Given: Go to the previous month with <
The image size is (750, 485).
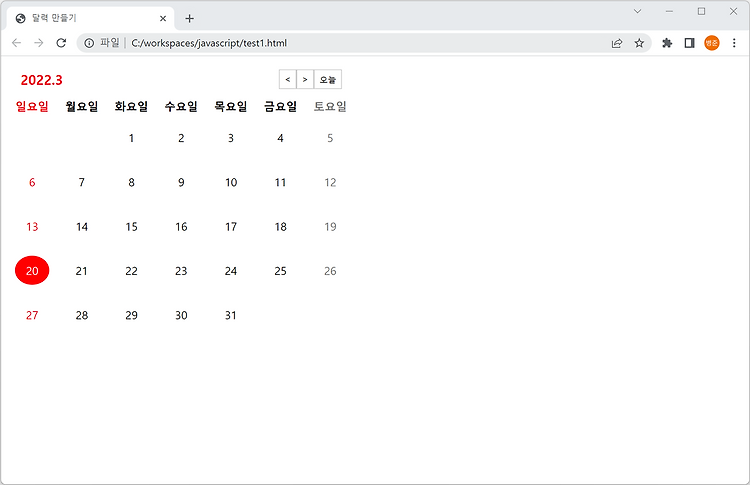Looking at the screenshot, I should (x=287, y=79).
